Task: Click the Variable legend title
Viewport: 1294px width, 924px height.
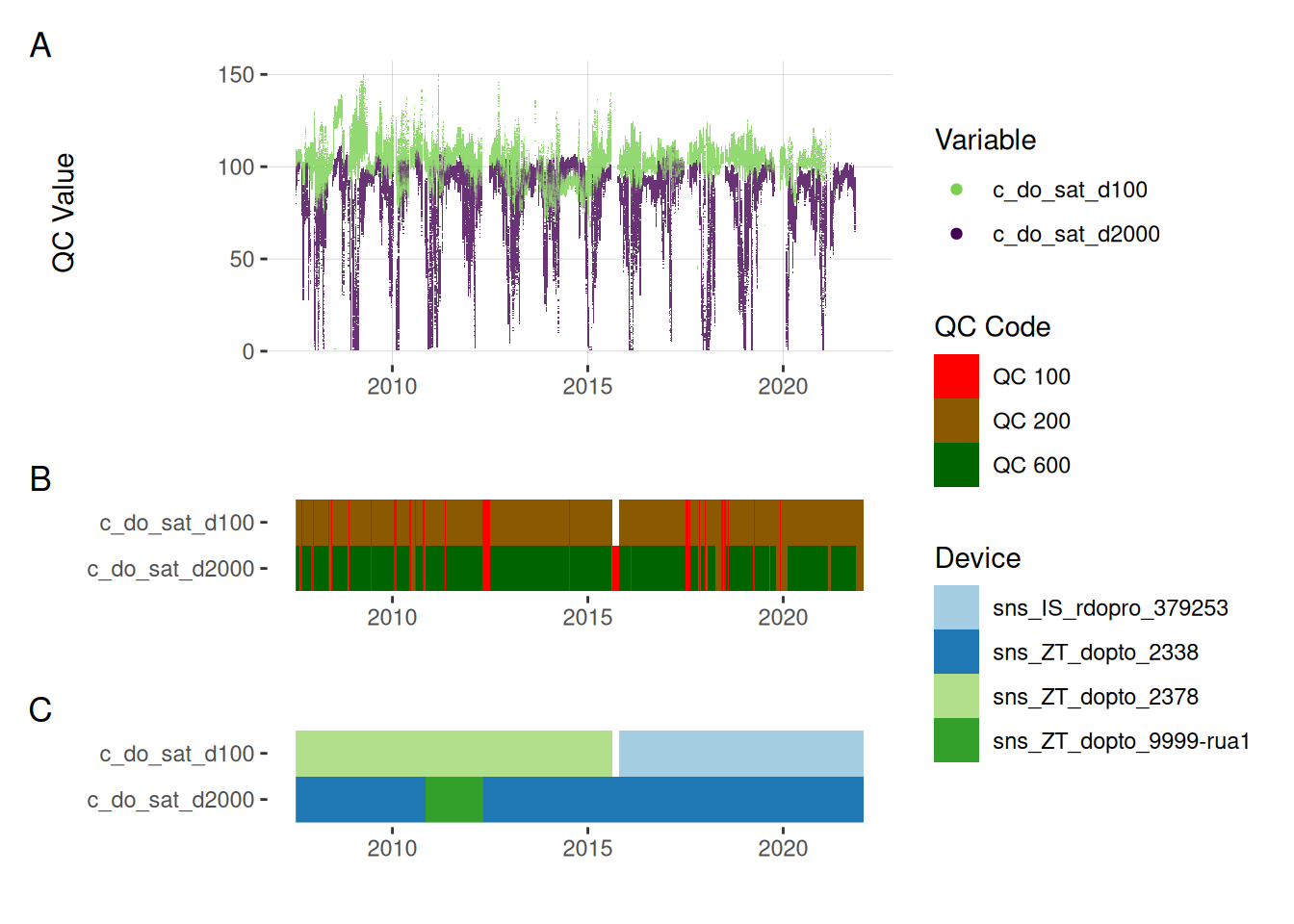Action: (985, 141)
